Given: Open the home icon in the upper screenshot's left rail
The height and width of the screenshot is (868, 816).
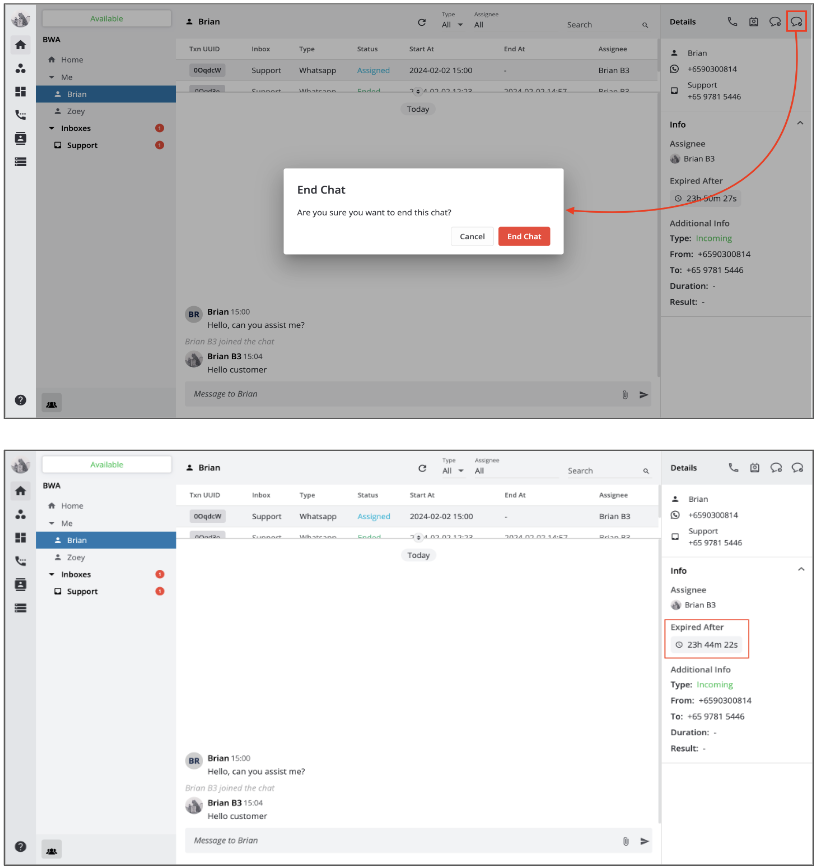Looking at the screenshot, I should [20, 45].
